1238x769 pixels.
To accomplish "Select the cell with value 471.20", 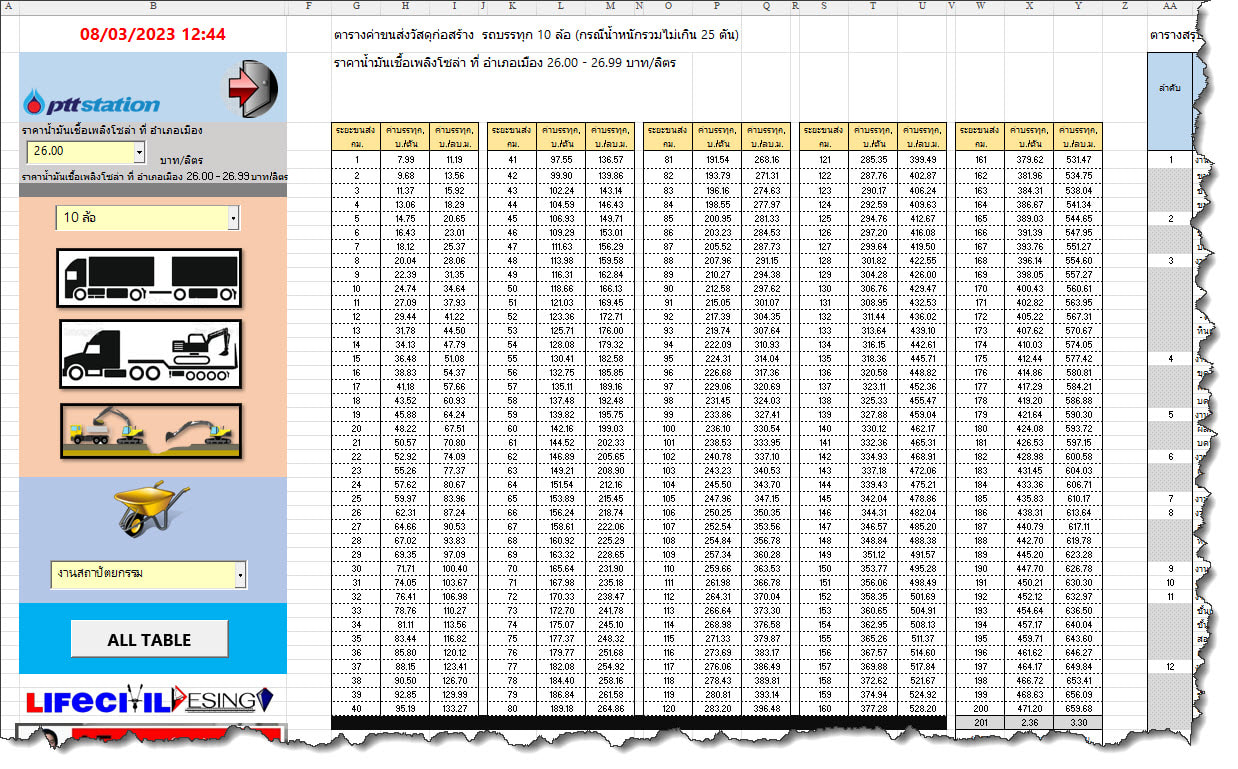I will point(1030,709).
